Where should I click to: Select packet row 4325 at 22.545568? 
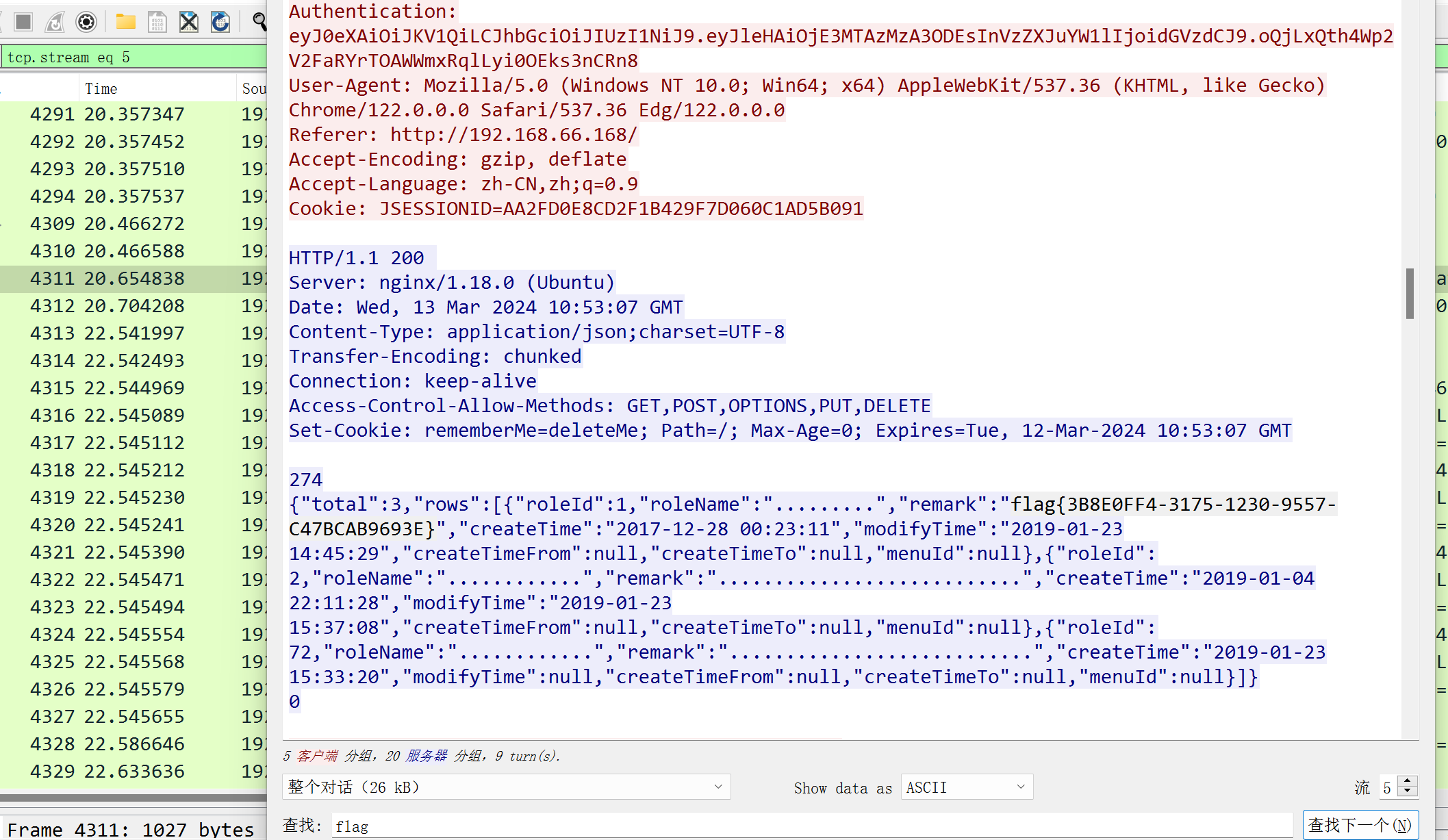click(x=134, y=662)
